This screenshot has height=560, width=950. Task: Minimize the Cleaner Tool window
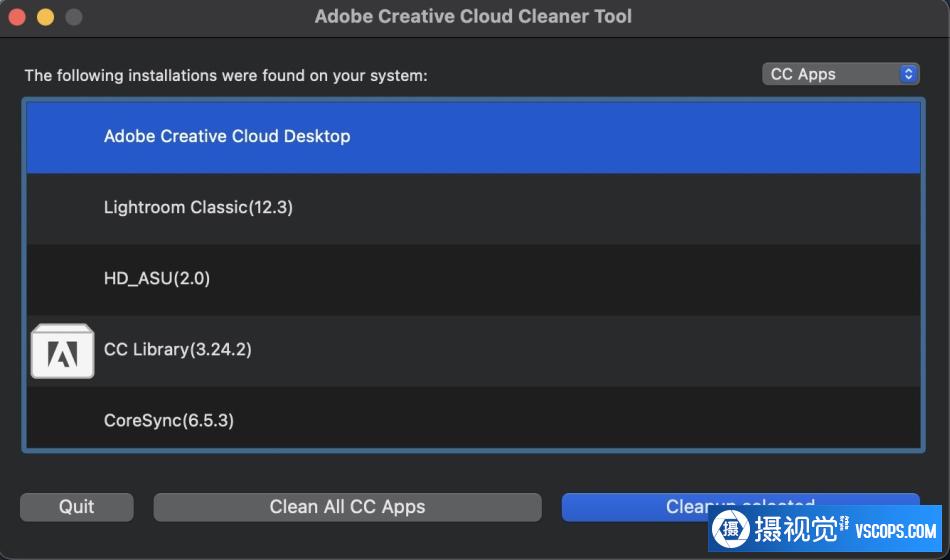point(45,16)
